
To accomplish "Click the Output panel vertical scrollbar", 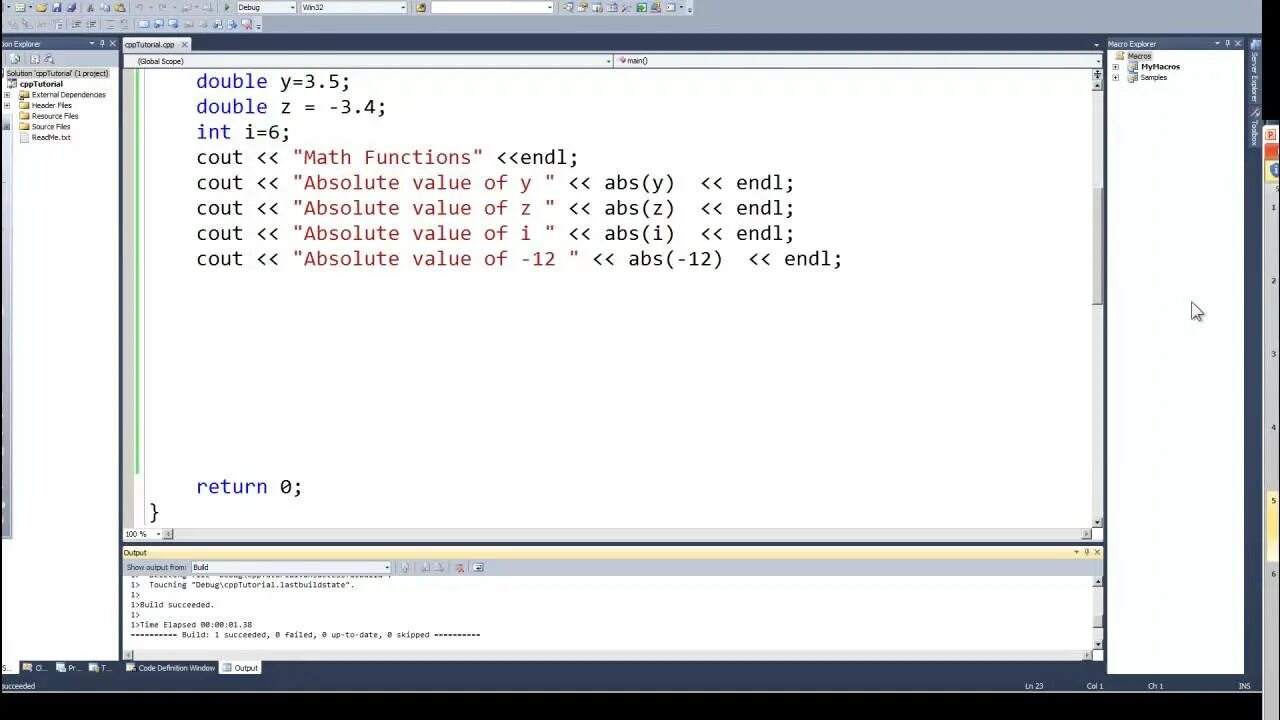I will (x=1097, y=614).
